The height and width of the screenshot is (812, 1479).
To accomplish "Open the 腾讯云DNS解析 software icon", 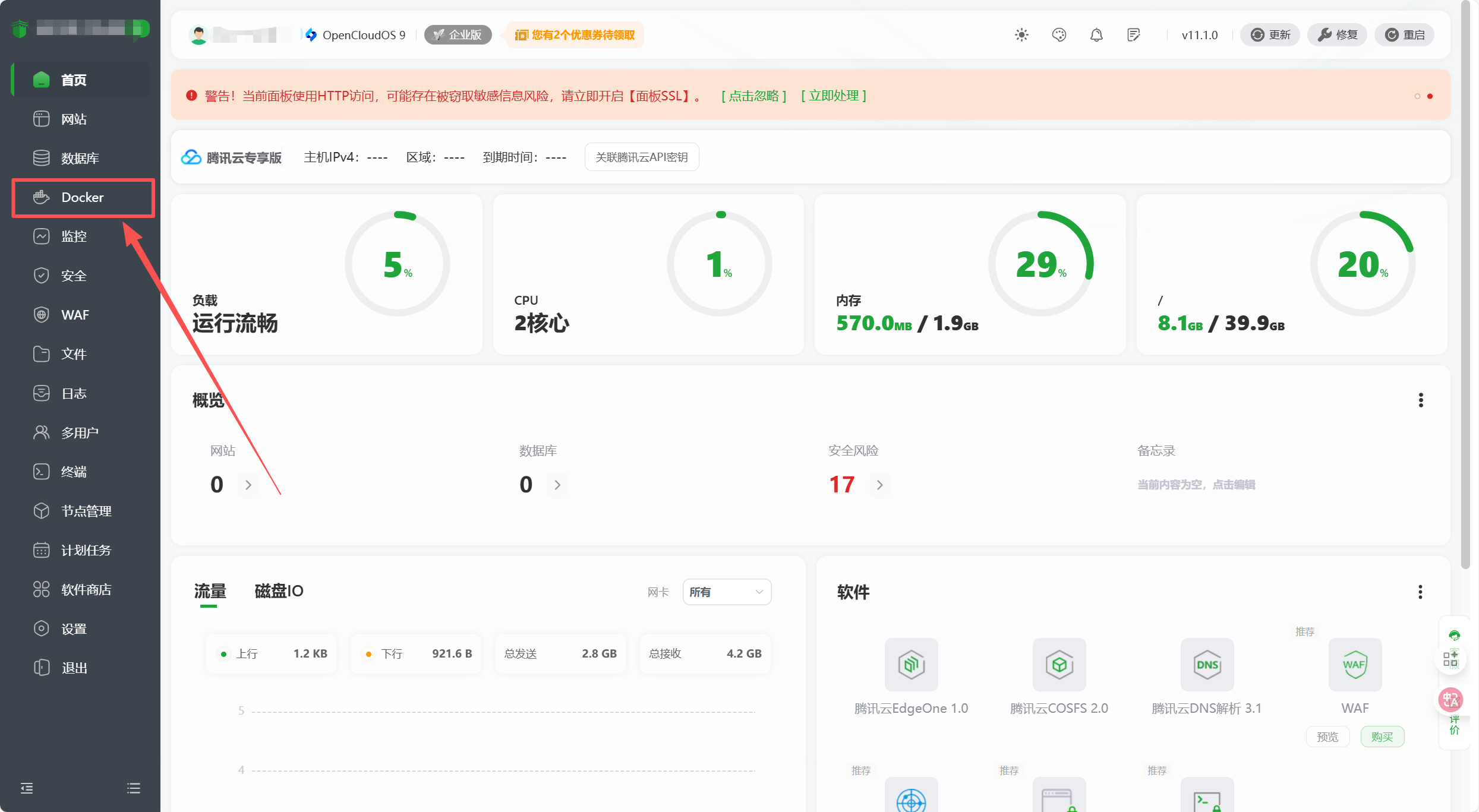I will (1207, 664).
